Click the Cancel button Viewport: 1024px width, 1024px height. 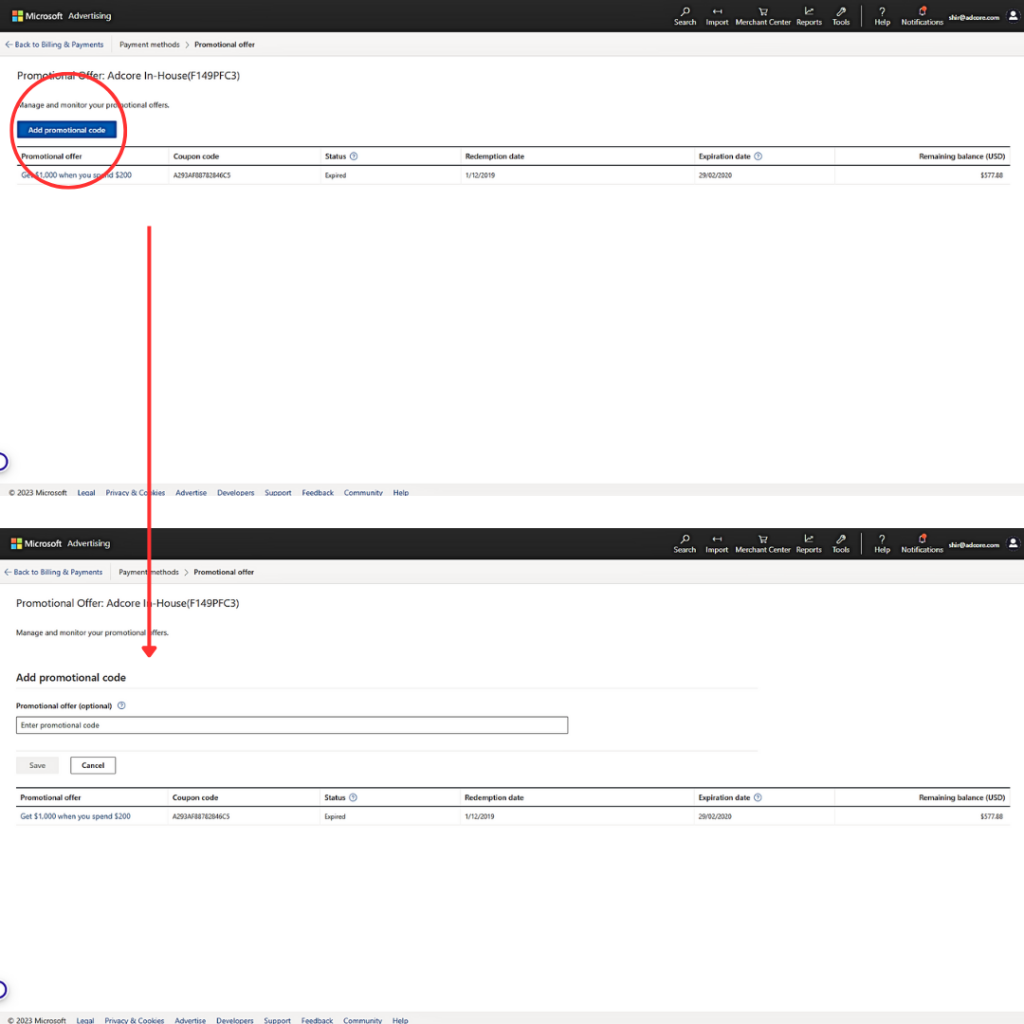click(x=93, y=765)
